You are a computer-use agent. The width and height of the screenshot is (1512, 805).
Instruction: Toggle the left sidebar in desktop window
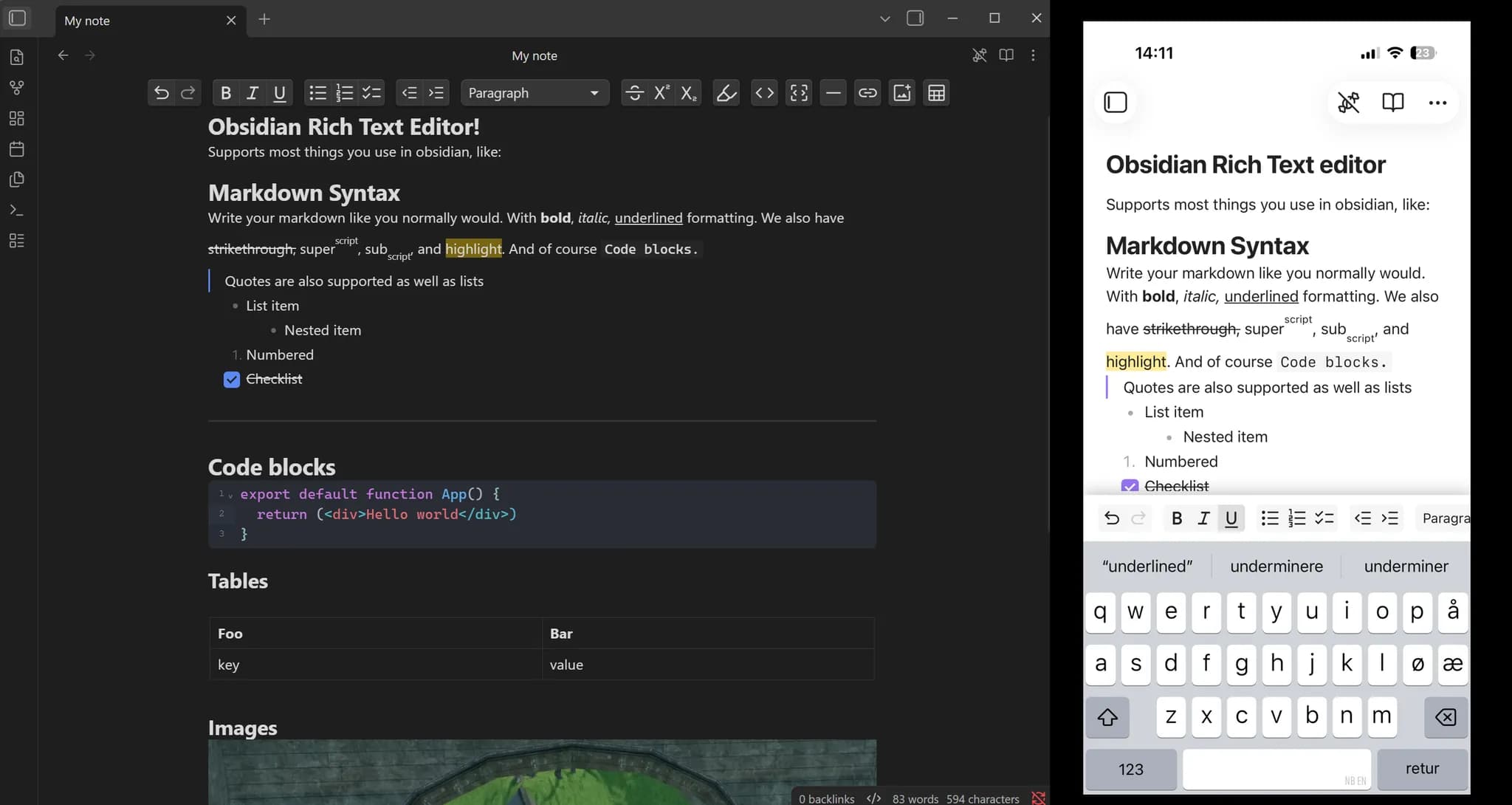click(x=18, y=18)
